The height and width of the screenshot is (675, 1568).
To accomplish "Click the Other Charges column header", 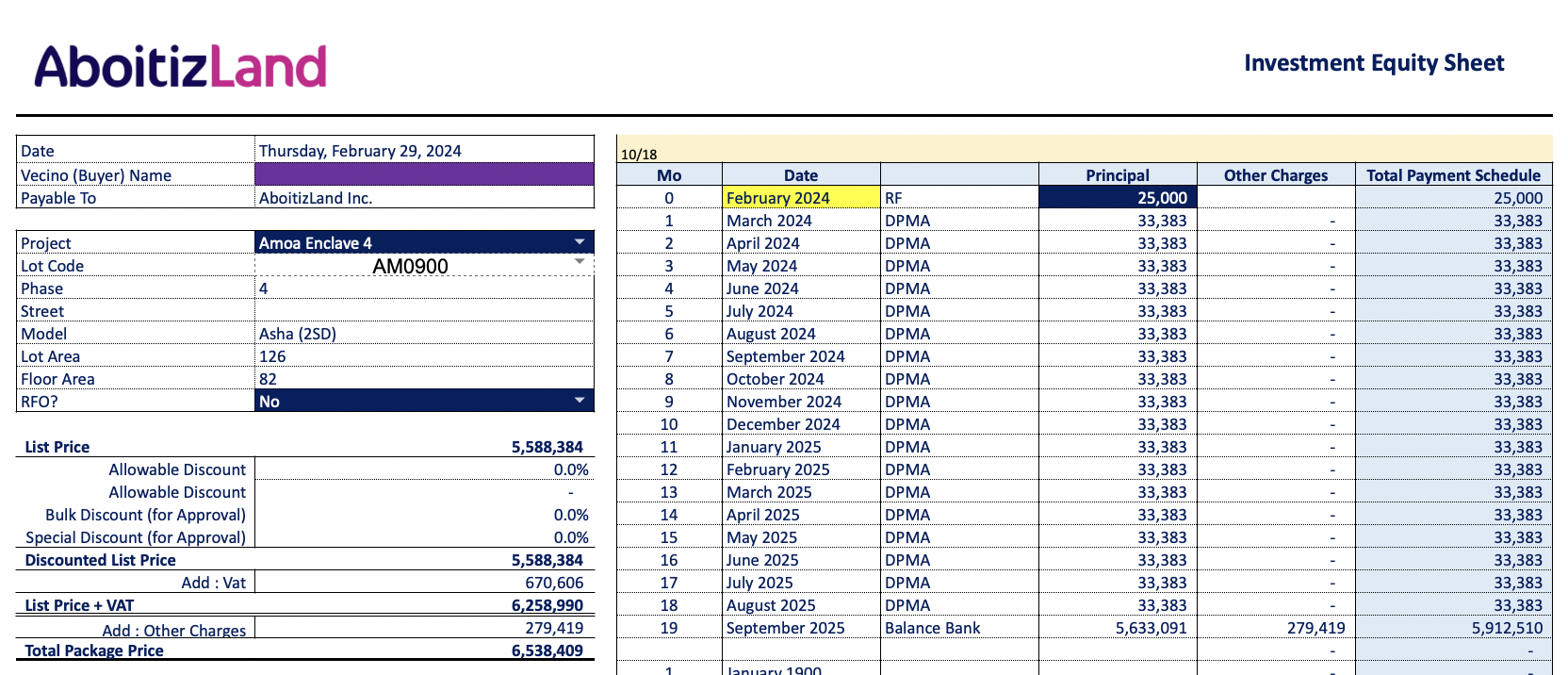I will click(1275, 175).
